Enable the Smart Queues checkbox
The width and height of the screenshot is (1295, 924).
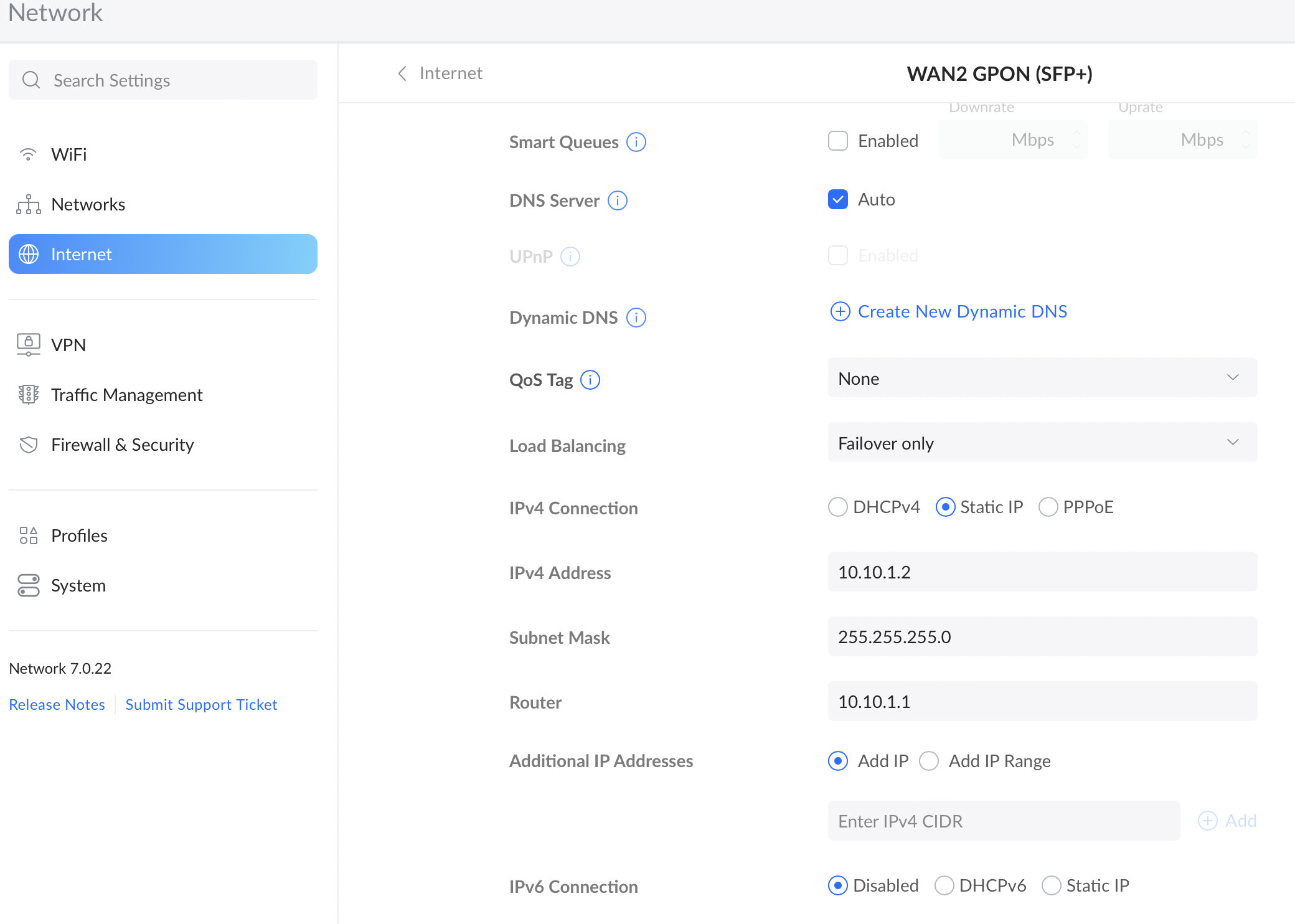[837, 141]
